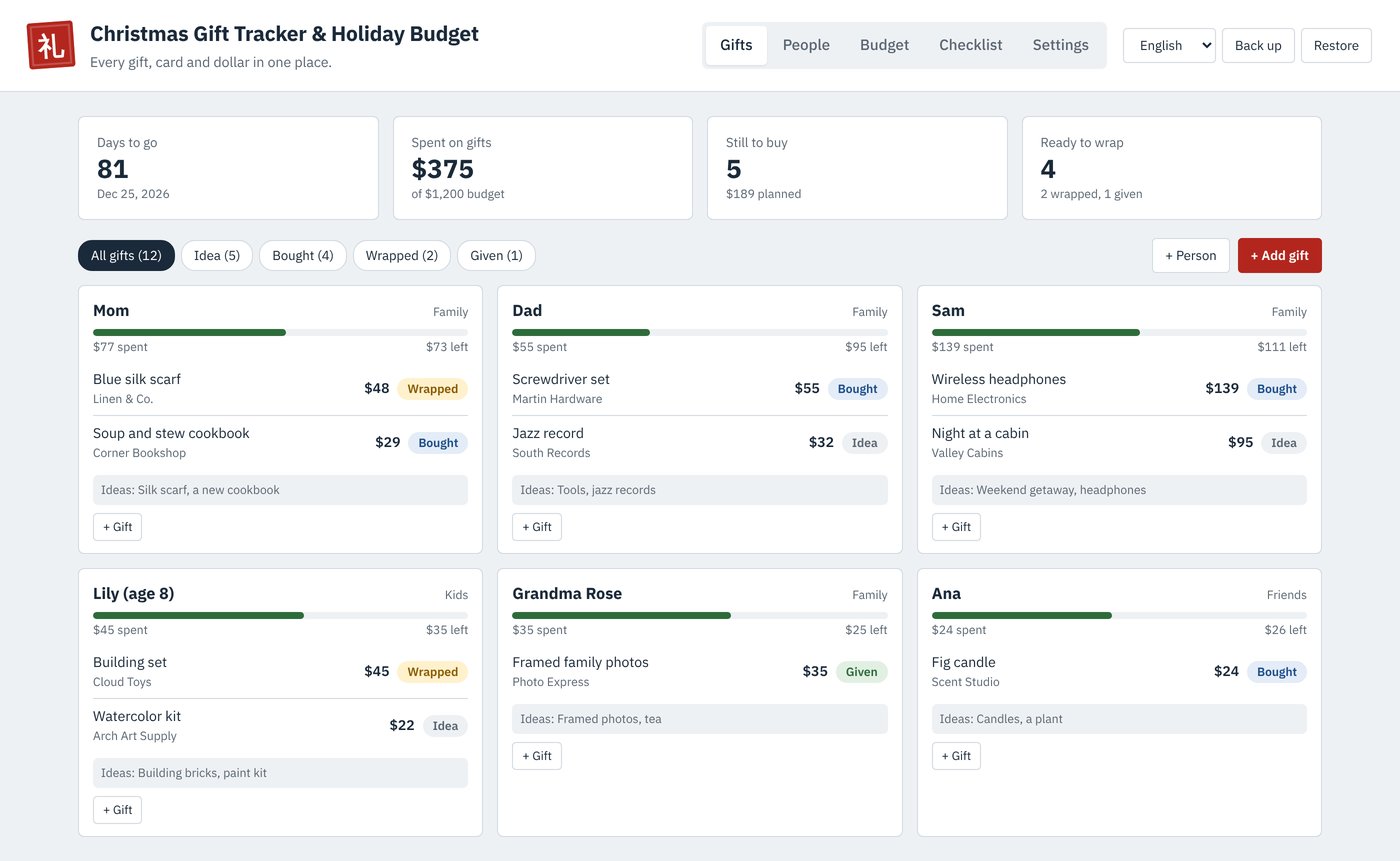
Task: Add a gift in Grandma Rose's card
Action: (537, 756)
